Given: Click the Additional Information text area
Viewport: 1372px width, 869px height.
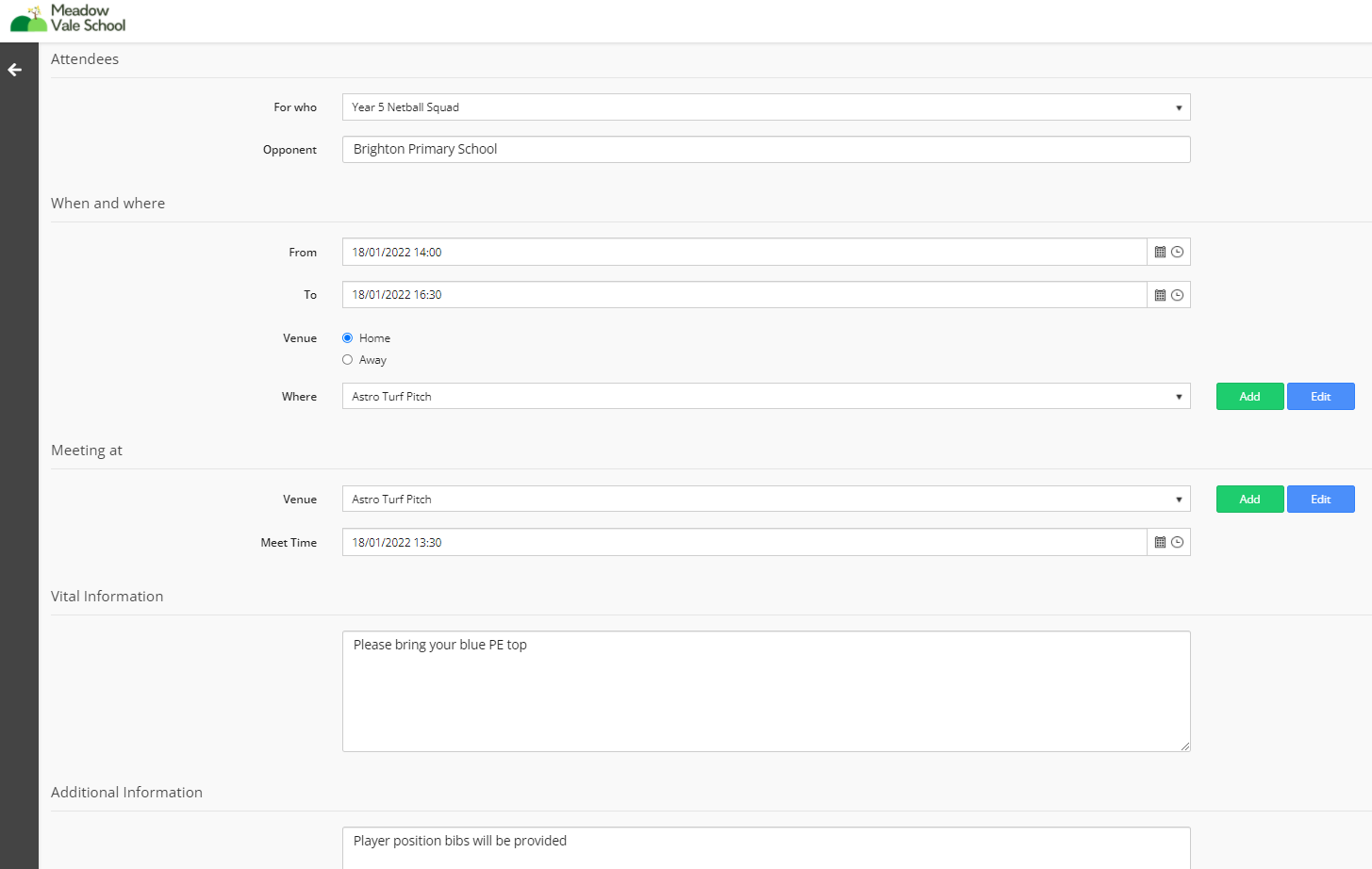Looking at the screenshot, I should tap(766, 847).
